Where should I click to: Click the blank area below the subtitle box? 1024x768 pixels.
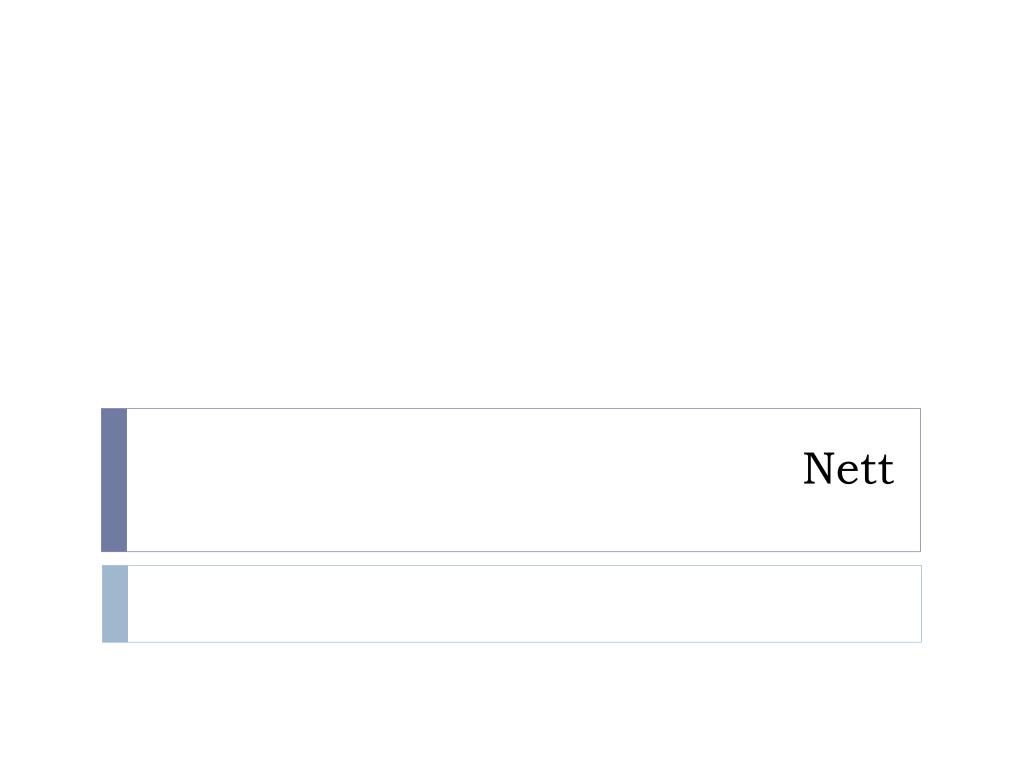[512, 705]
